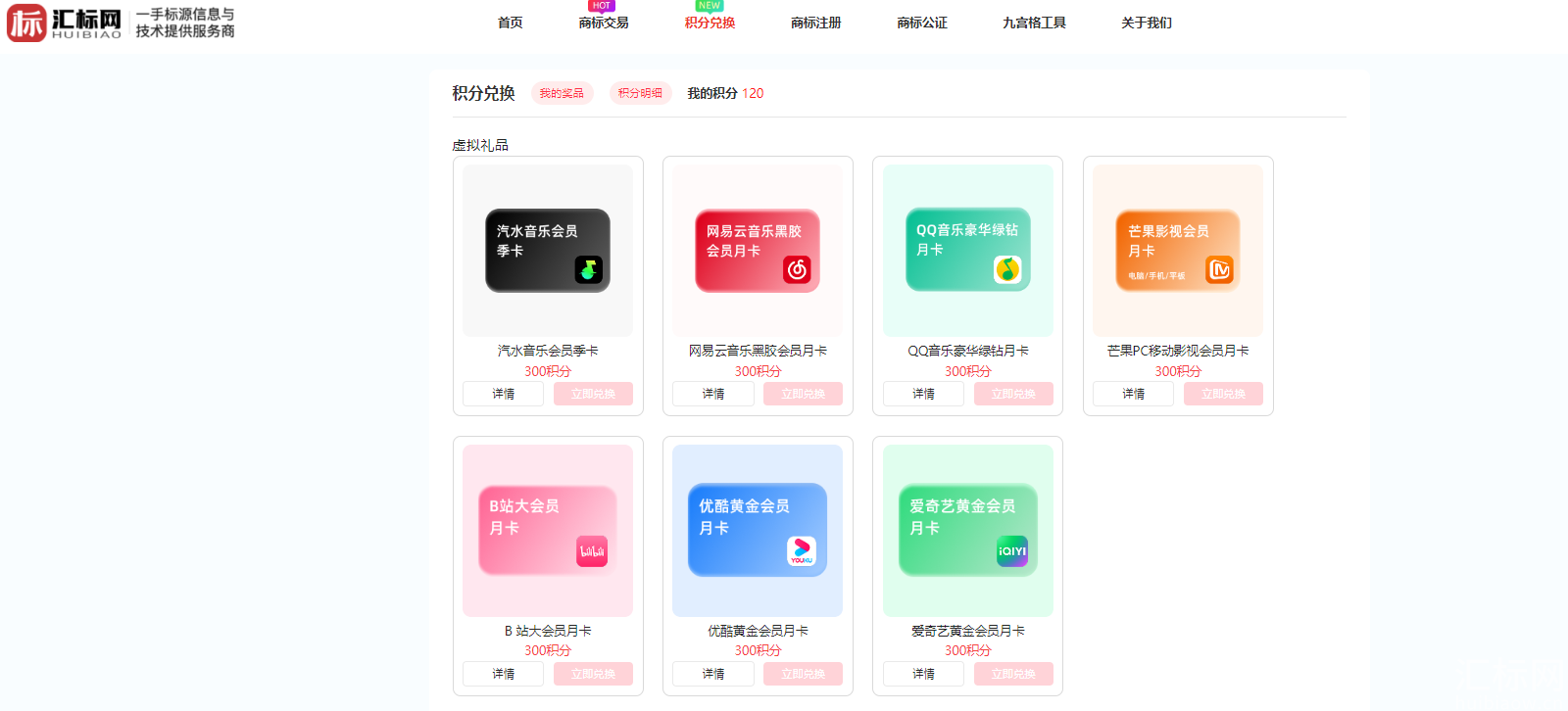Click the Soda Music icon on 汽水音乐会员季卡 card
1568x711 pixels.
pyautogui.click(x=588, y=269)
